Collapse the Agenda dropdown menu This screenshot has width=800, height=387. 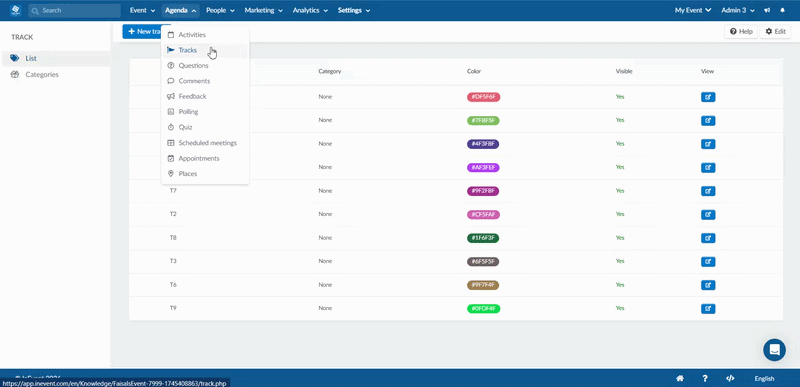click(181, 10)
